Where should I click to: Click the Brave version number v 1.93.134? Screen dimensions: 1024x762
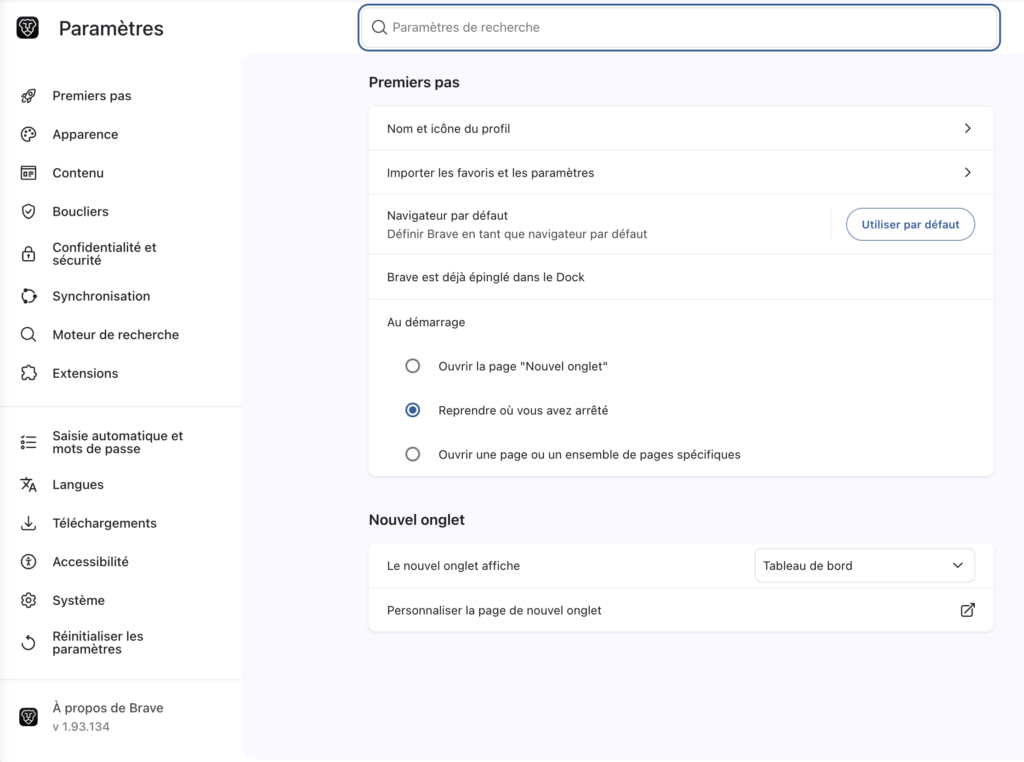coord(81,727)
